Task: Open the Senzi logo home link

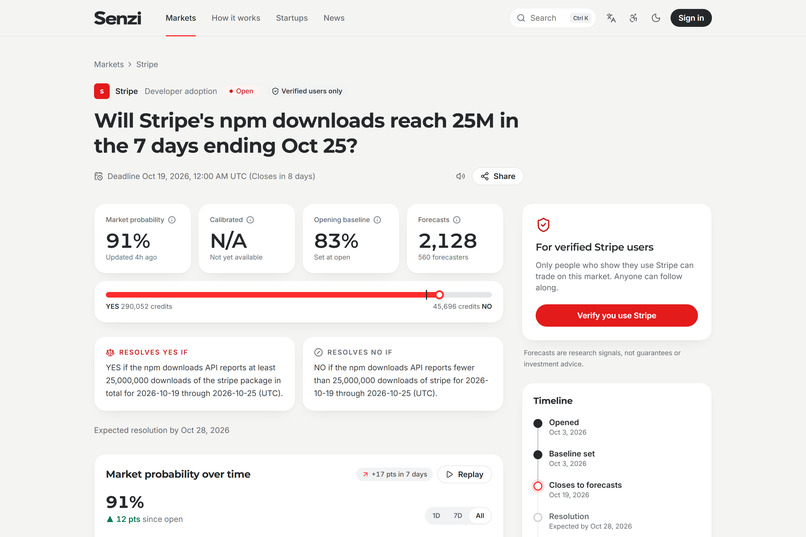Action: pos(117,18)
